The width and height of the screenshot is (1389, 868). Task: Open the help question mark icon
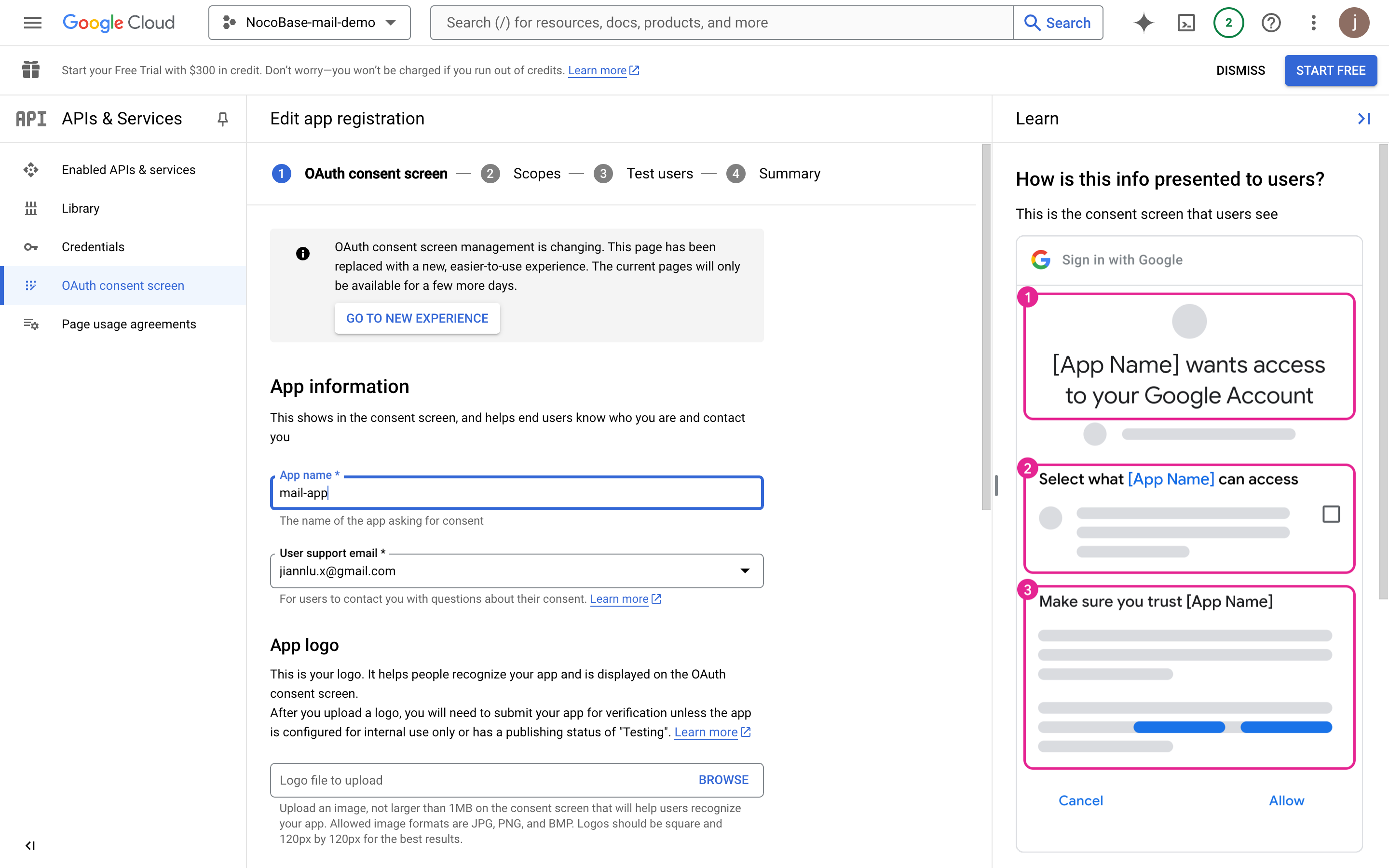pyautogui.click(x=1271, y=22)
